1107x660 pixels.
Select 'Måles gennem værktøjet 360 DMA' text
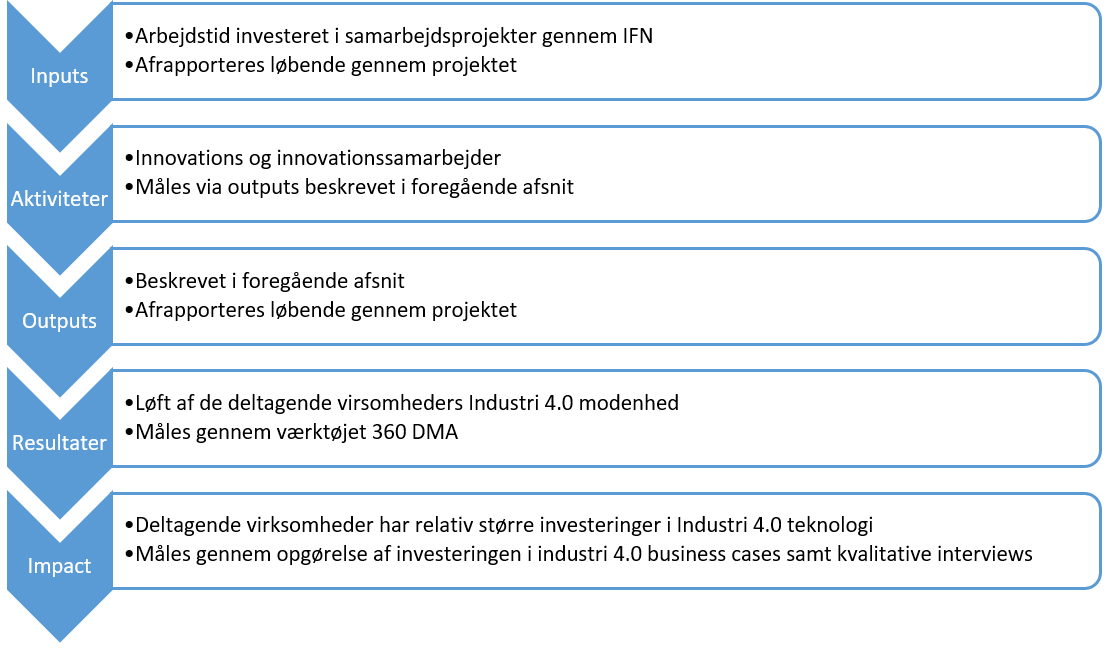[297, 432]
